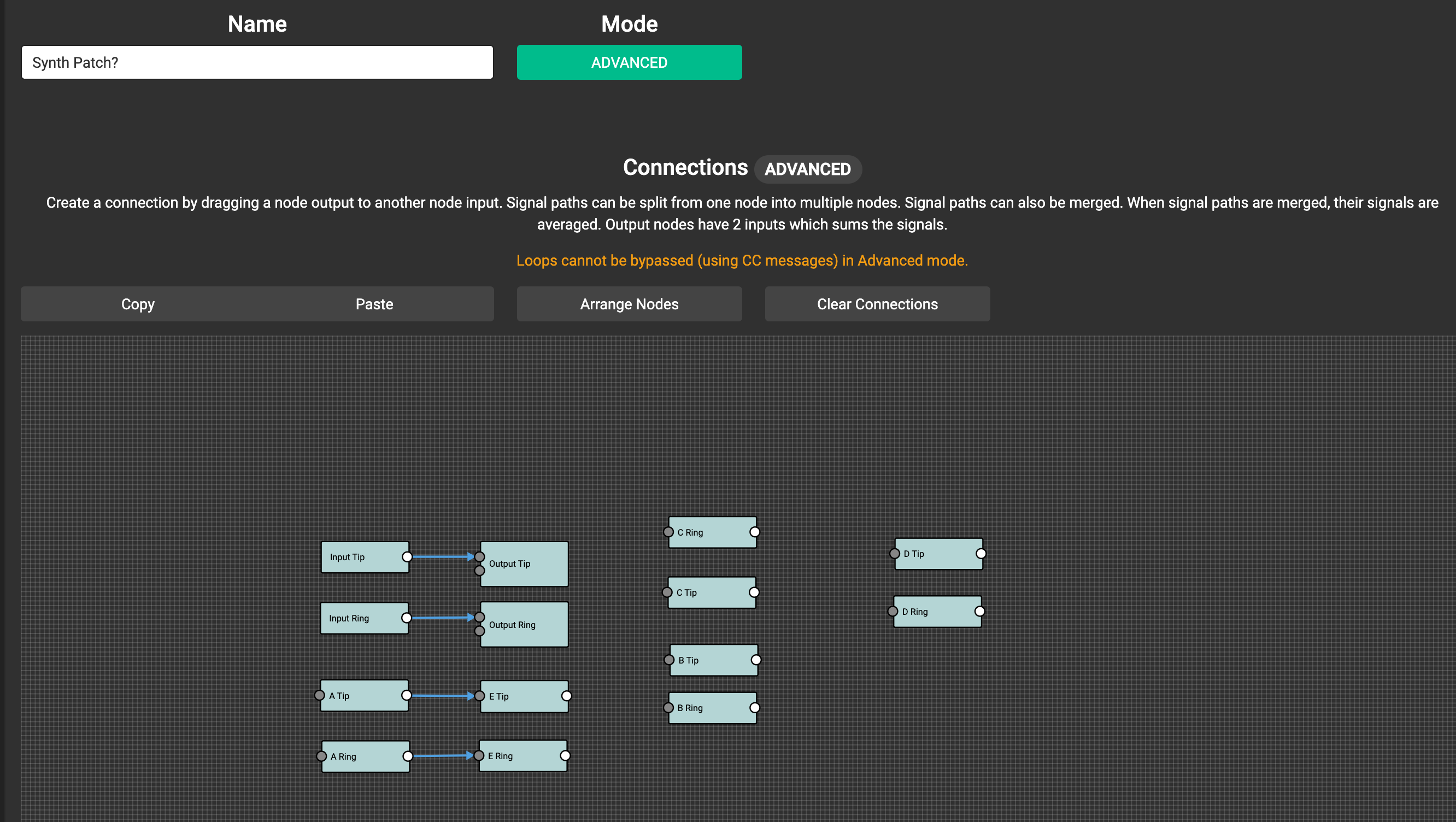The width and height of the screenshot is (1456, 822).
Task: Click Clear Connections button
Action: 877,304
